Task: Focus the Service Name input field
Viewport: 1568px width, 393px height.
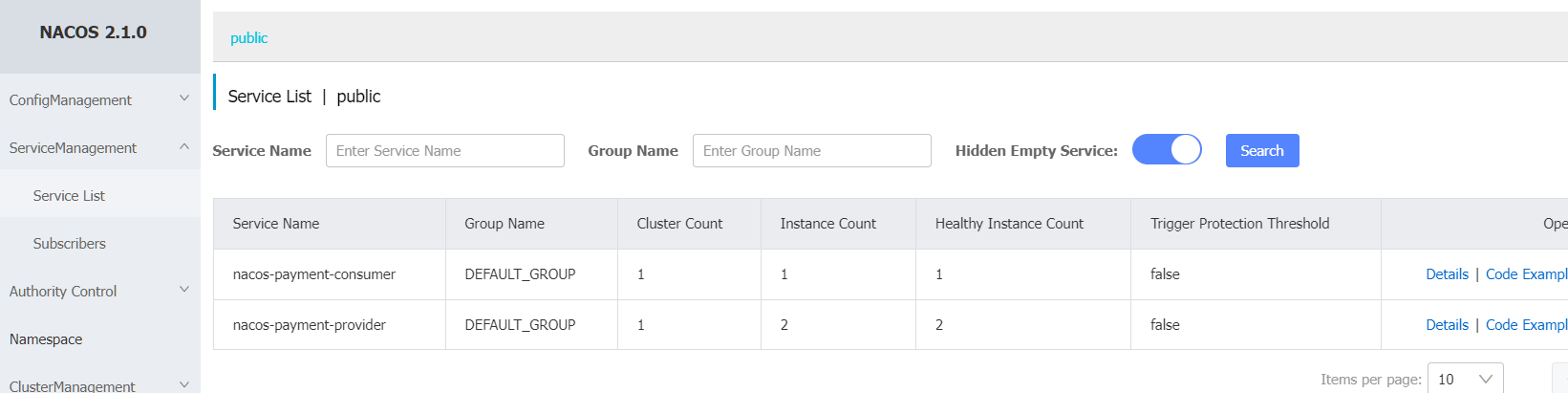Action: (445, 151)
